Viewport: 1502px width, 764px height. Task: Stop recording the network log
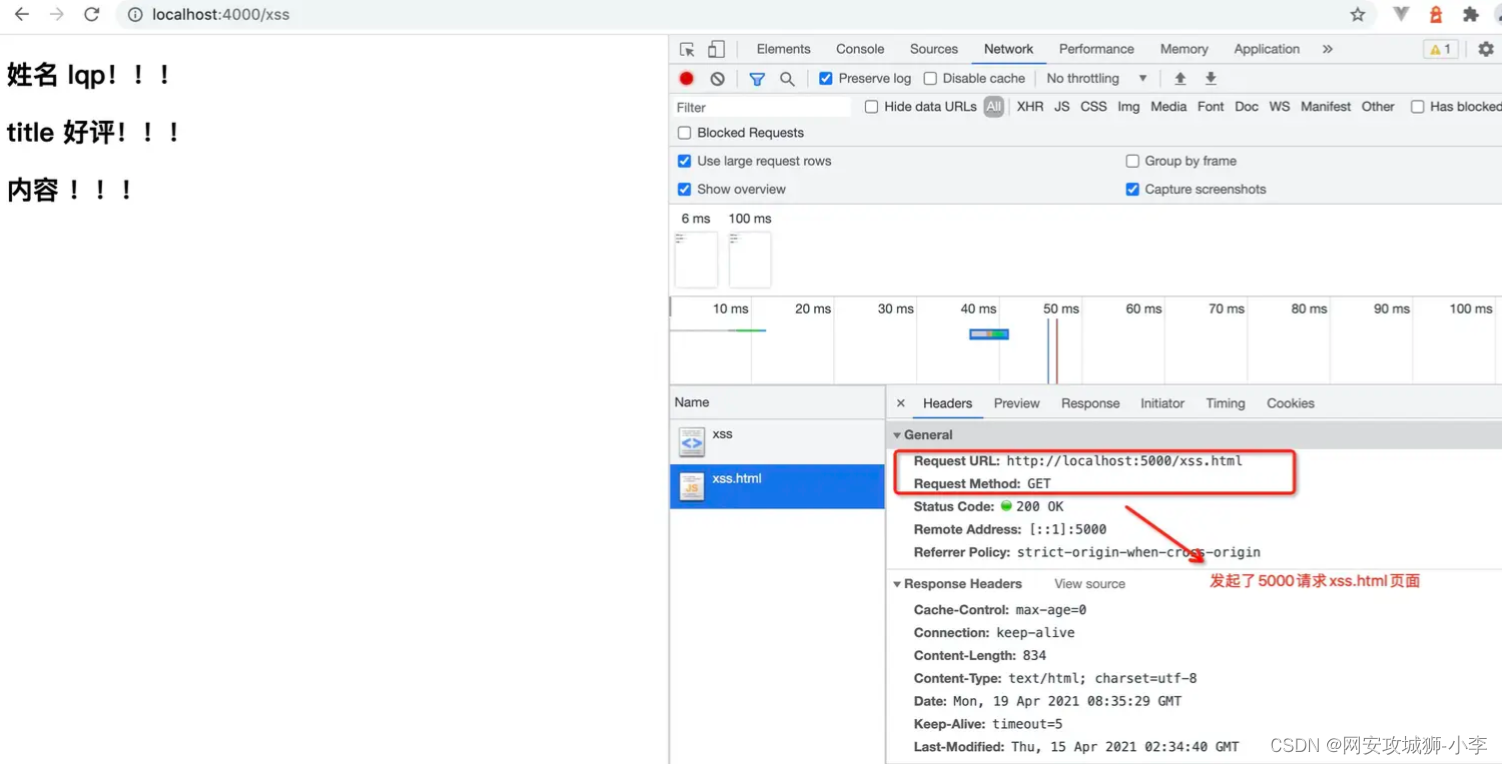pos(686,78)
